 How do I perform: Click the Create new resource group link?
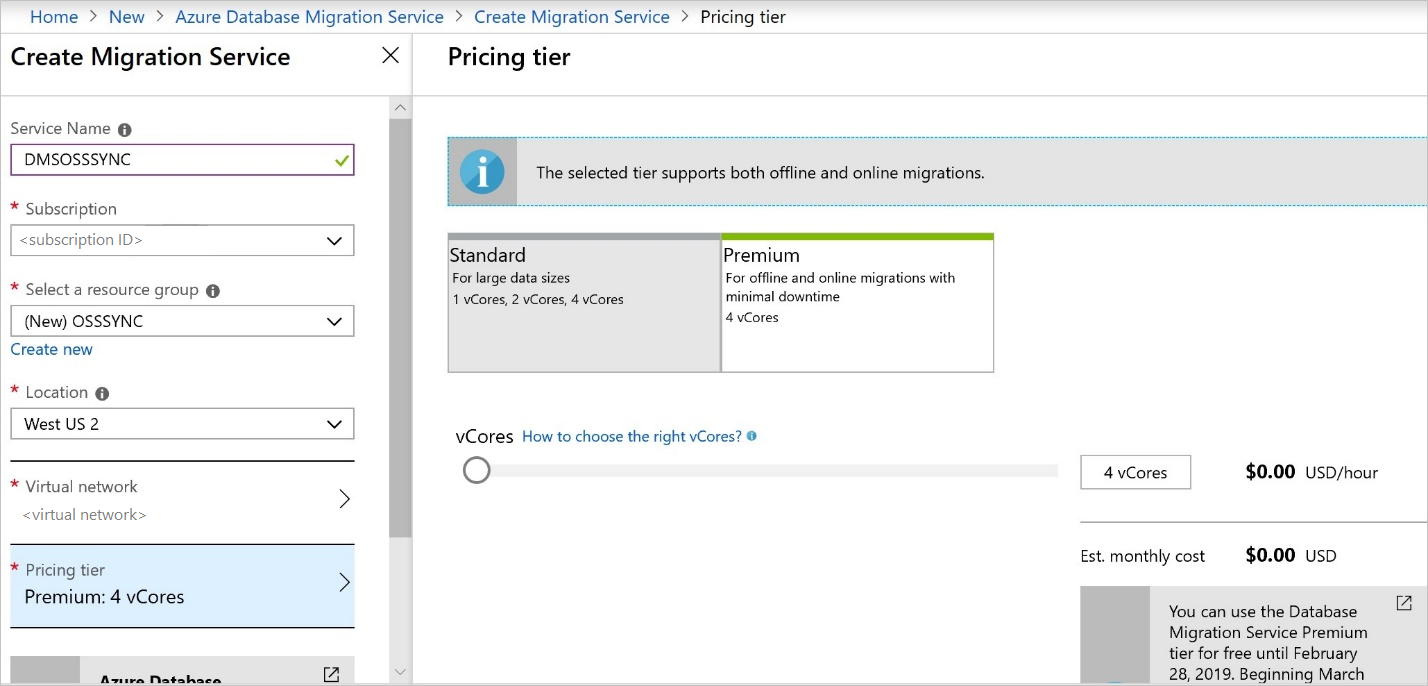click(52, 350)
